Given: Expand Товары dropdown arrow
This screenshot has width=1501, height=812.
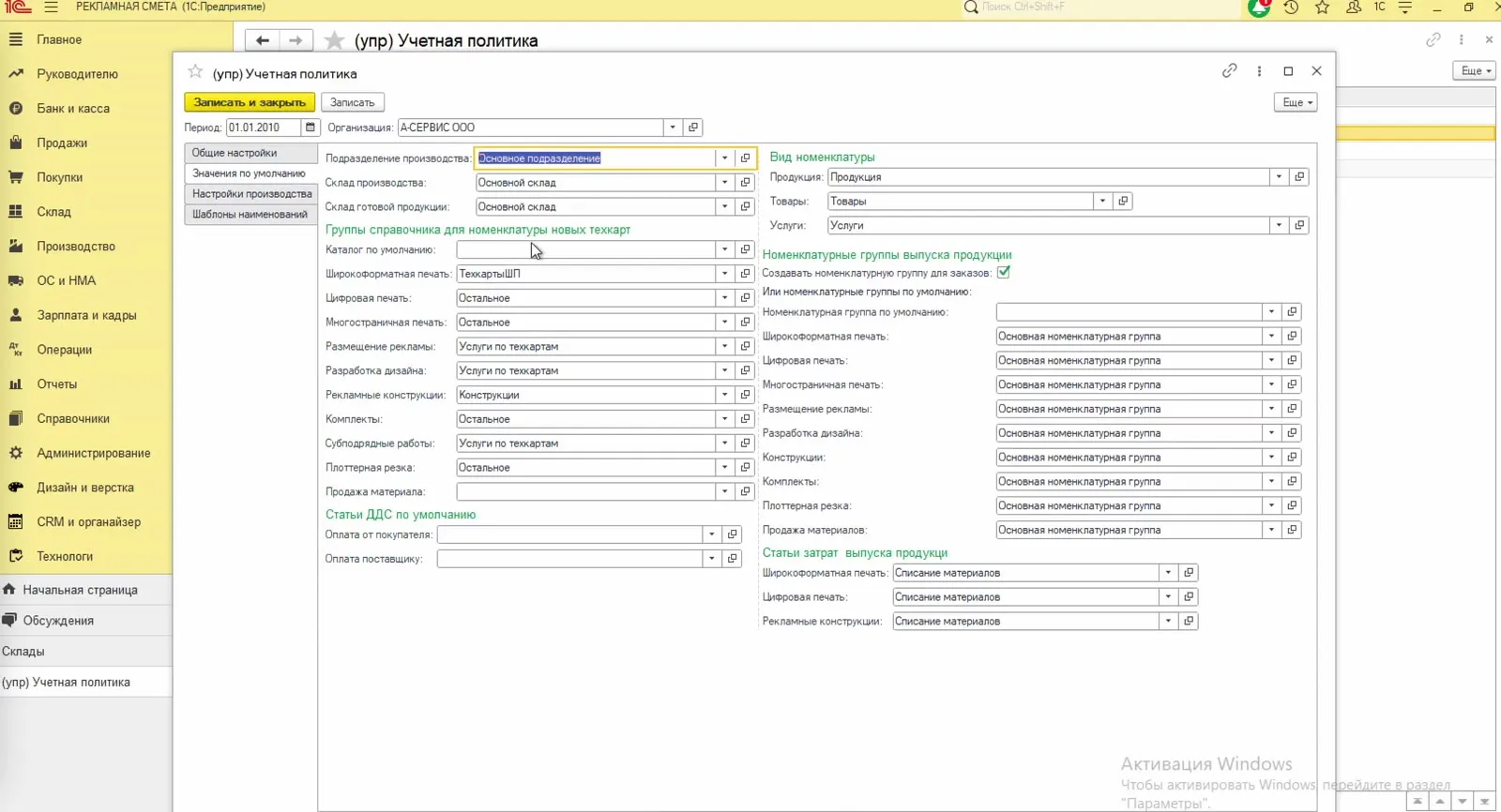Looking at the screenshot, I should click(x=1102, y=202).
